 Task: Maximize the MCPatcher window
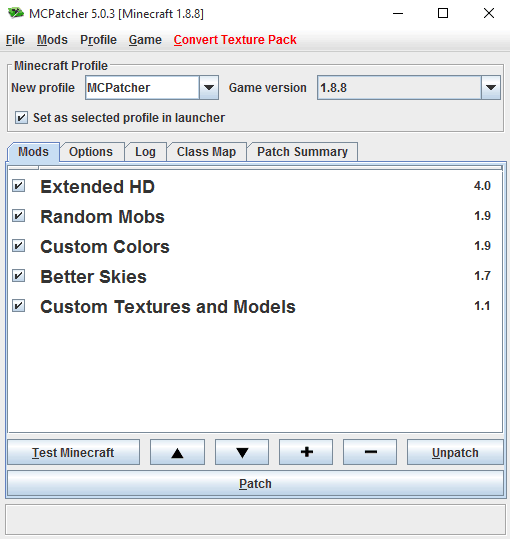[443, 13]
